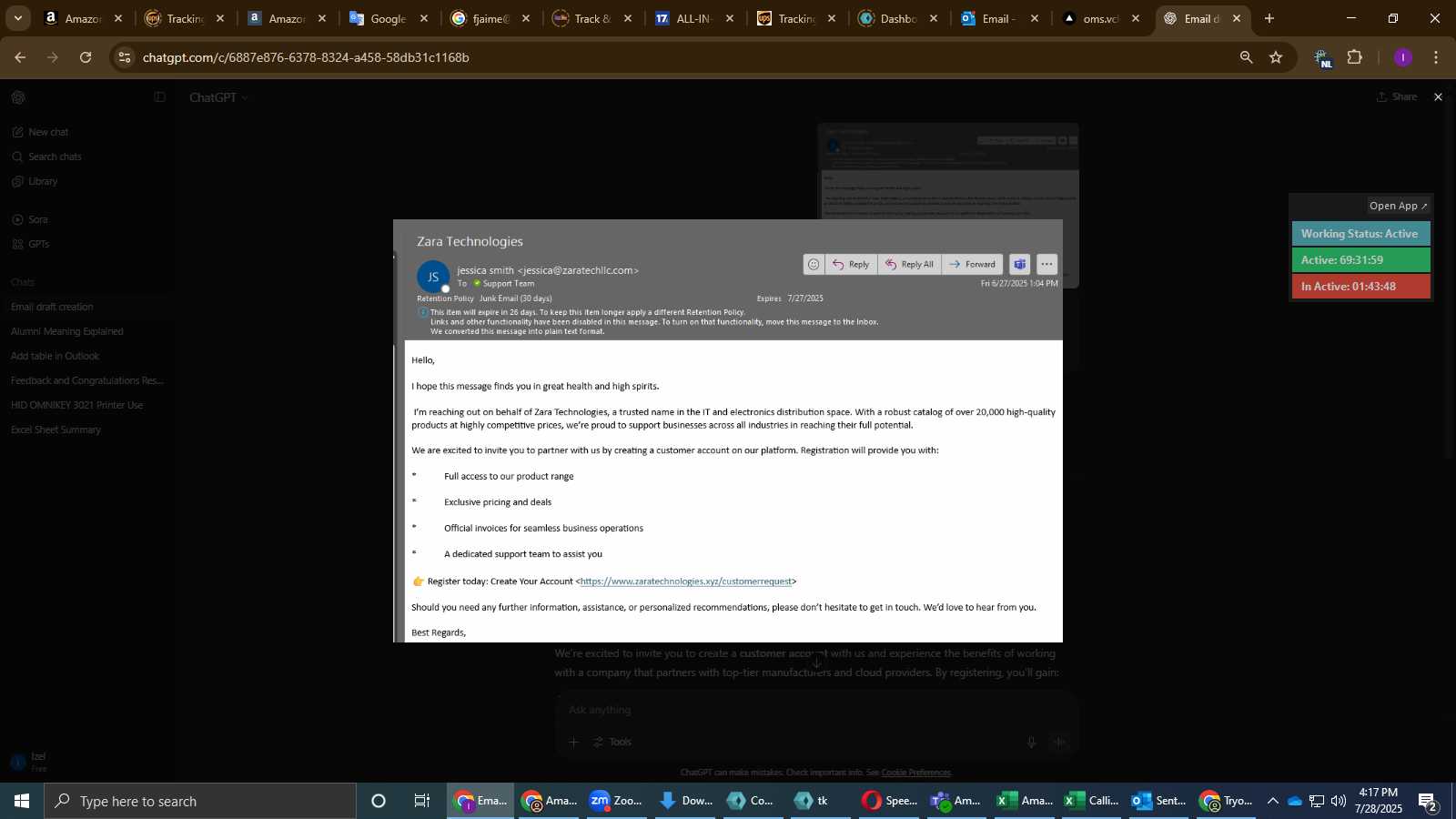This screenshot has height=819, width=1456.
Task: Open the tab search dropdown arrow
Action: pyautogui.click(x=17, y=18)
